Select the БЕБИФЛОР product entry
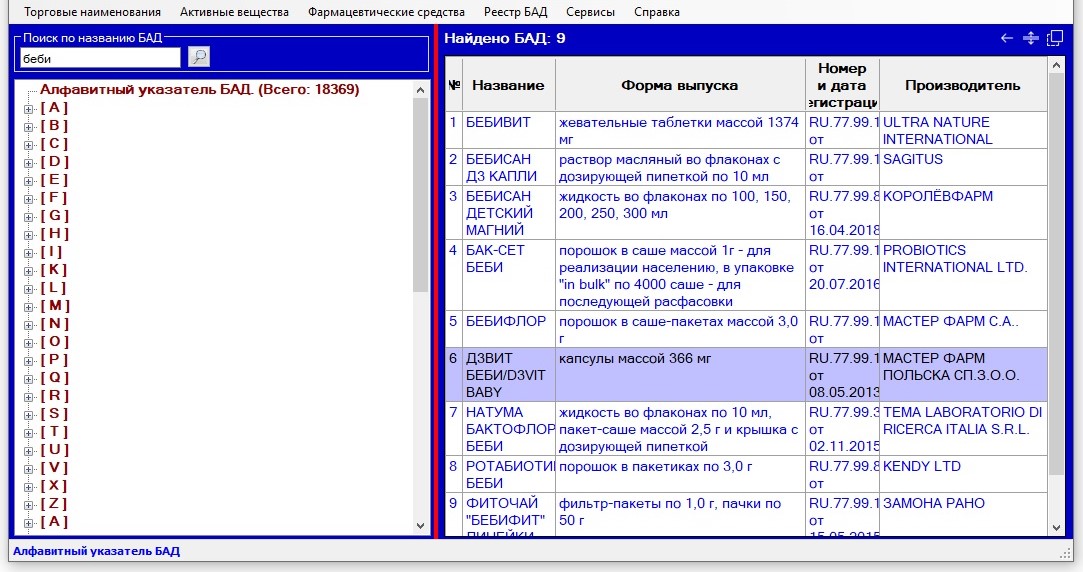The image size is (1083, 572). click(x=506, y=321)
